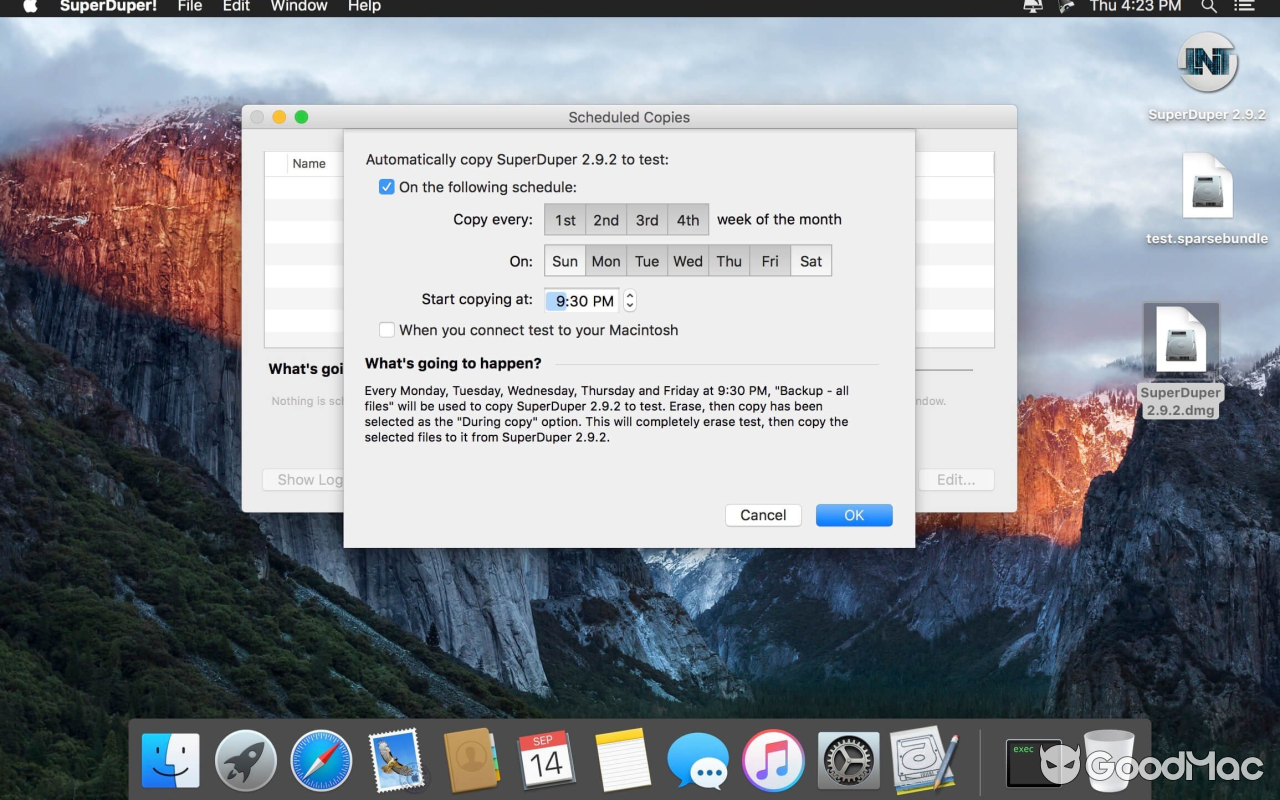Open Safari from the Dock
1280x800 pixels.
[x=320, y=760]
